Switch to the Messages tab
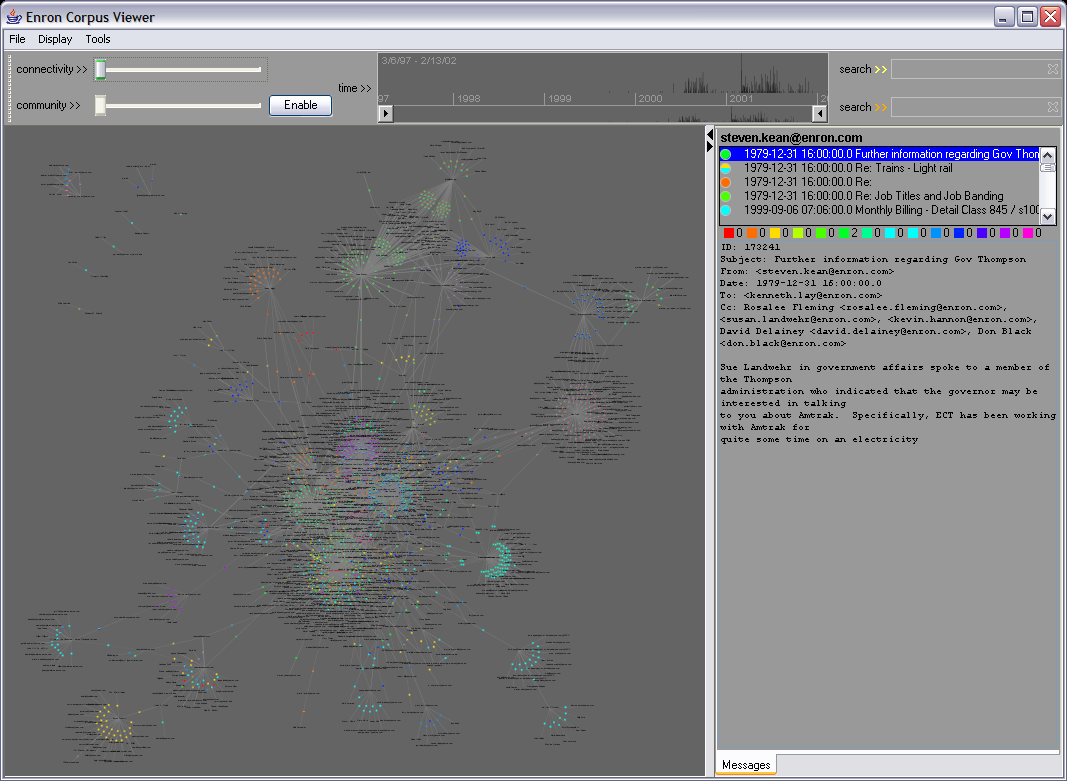This screenshot has width=1067, height=781. coord(746,765)
